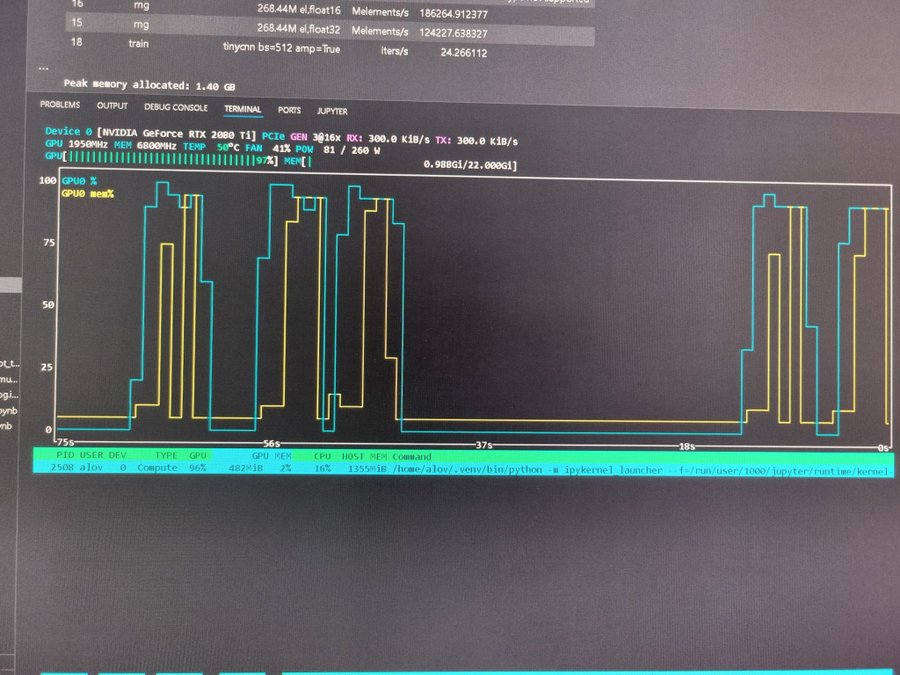This screenshot has height=675, width=900.
Task: Expand the truncated output ellipsis
Action: point(42,67)
